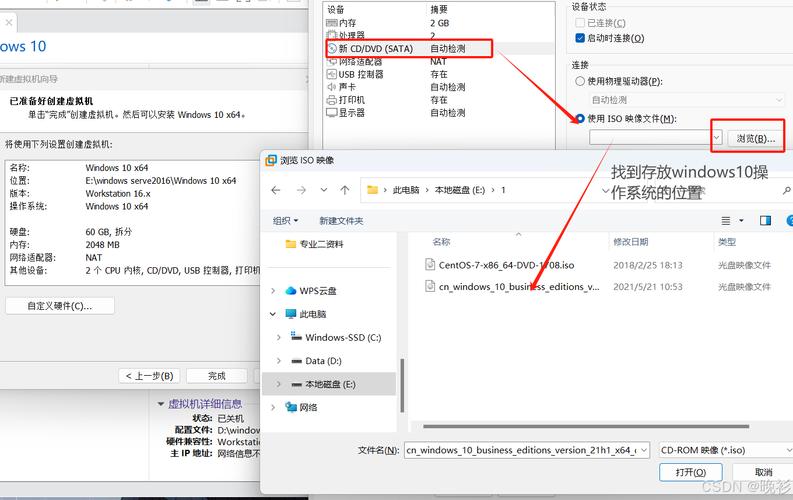
Task: Select the 显示器 display device icon
Action: coord(332,113)
